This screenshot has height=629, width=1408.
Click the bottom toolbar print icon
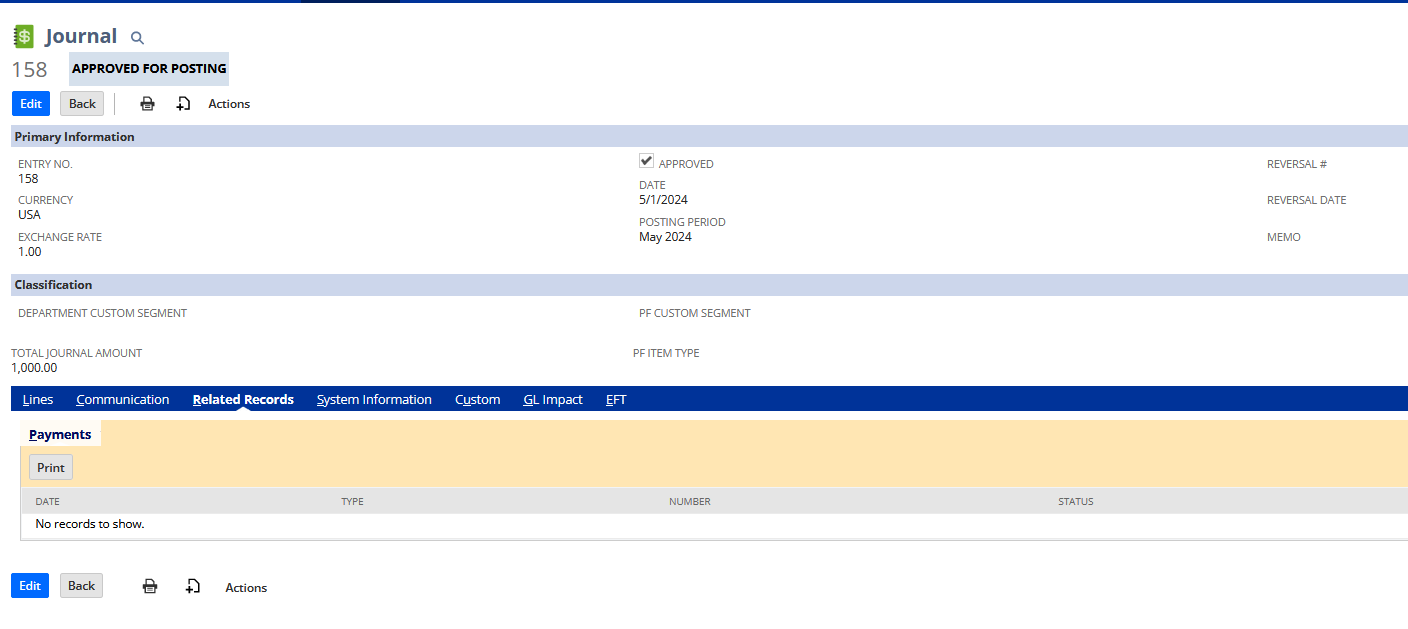click(x=150, y=587)
